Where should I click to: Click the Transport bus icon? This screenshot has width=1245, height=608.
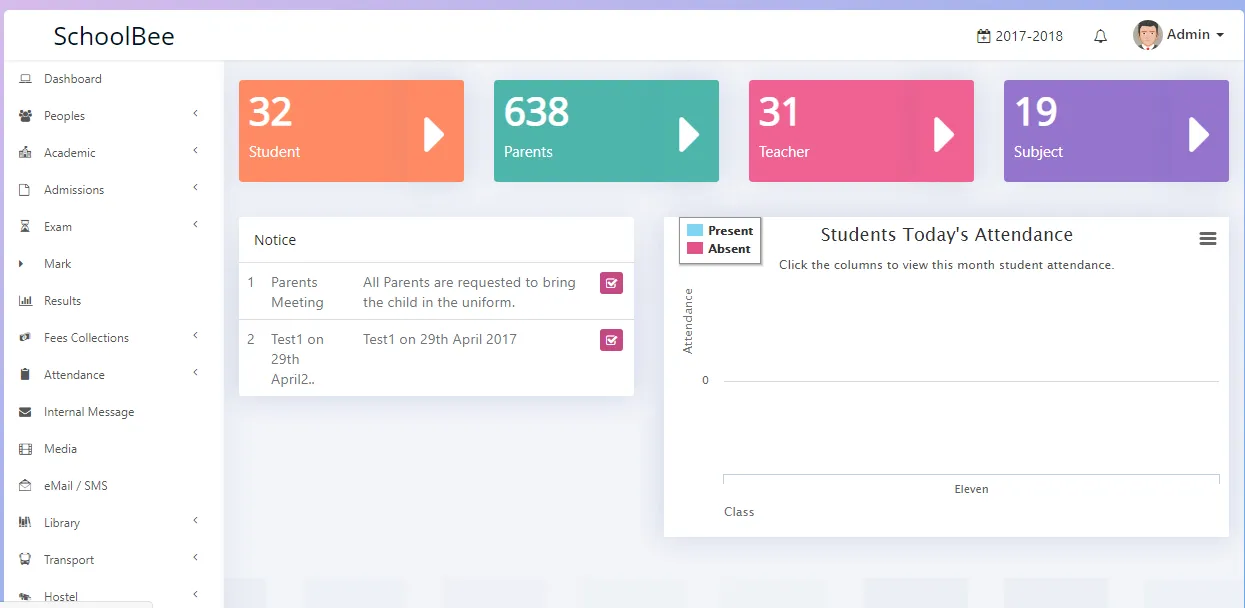25,560
